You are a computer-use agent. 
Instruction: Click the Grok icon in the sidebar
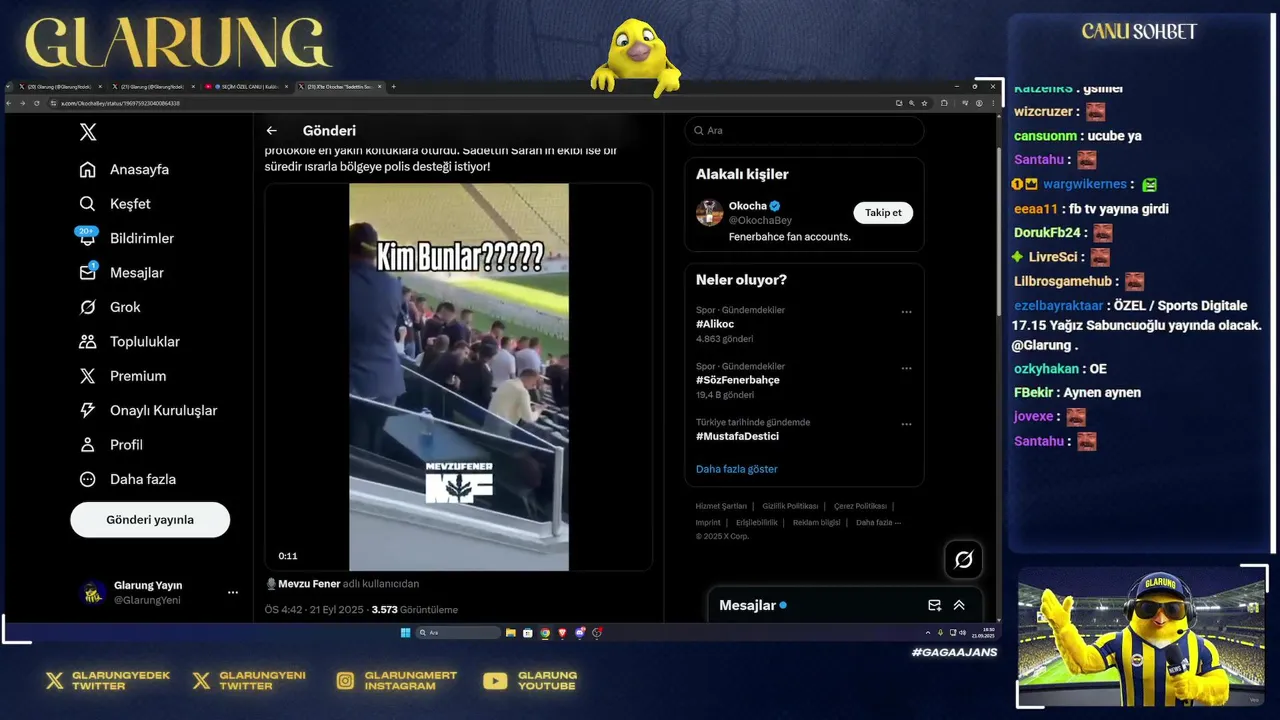tap(88, 307)
